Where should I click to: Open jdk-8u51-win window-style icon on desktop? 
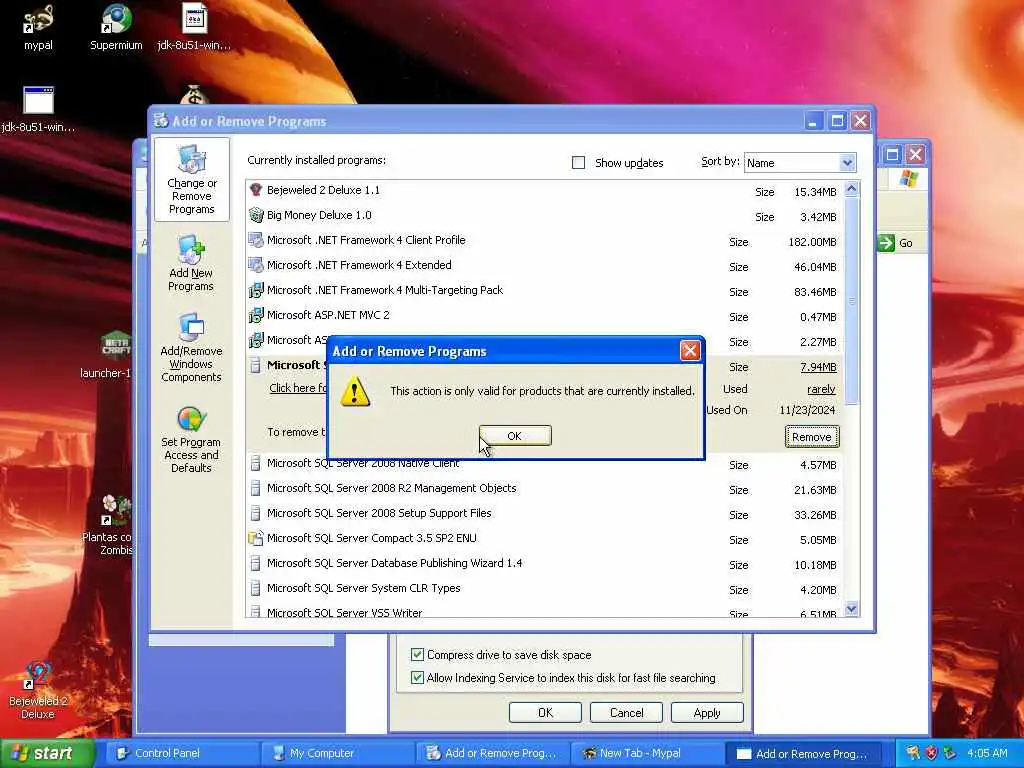(x=38, y=110)
